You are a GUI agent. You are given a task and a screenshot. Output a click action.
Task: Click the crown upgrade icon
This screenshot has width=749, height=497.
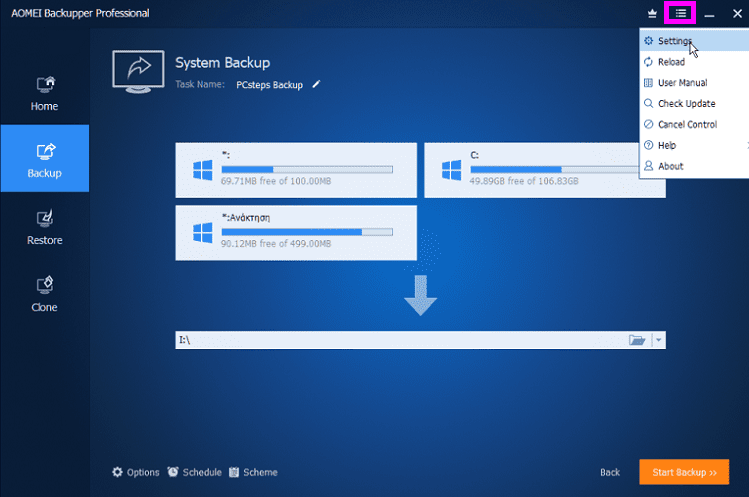[x=652, y=13]
